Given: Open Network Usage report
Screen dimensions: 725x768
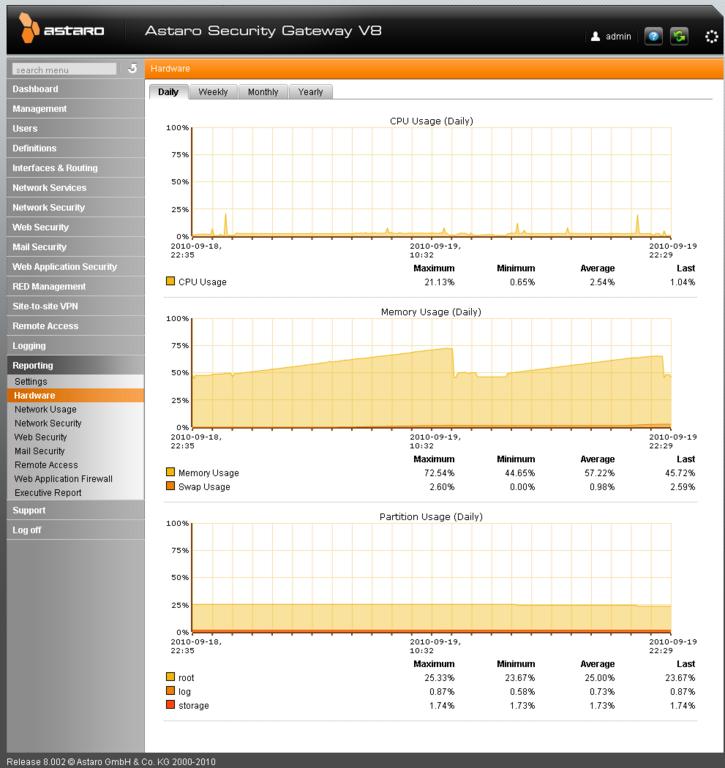Looking at the screenshot, I should (x=75, y=409).
